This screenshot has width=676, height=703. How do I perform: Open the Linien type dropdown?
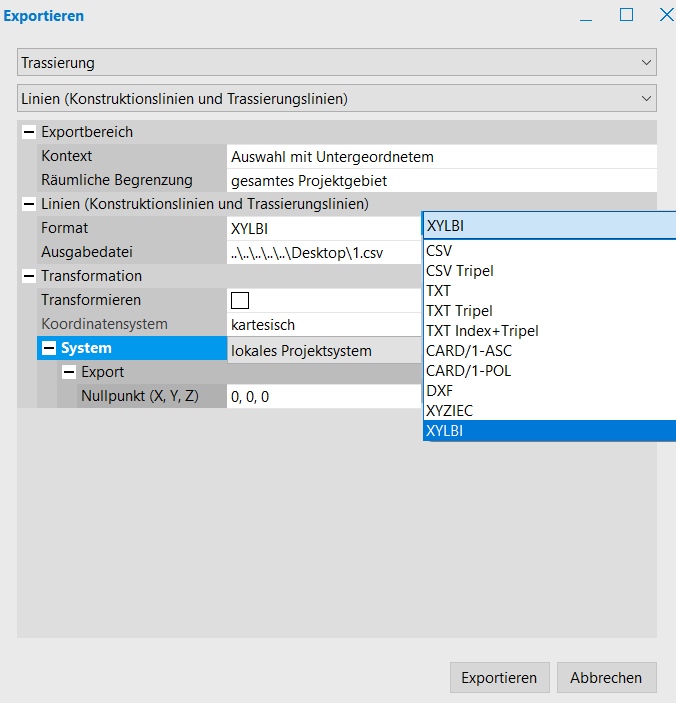(x=337, y=98)
